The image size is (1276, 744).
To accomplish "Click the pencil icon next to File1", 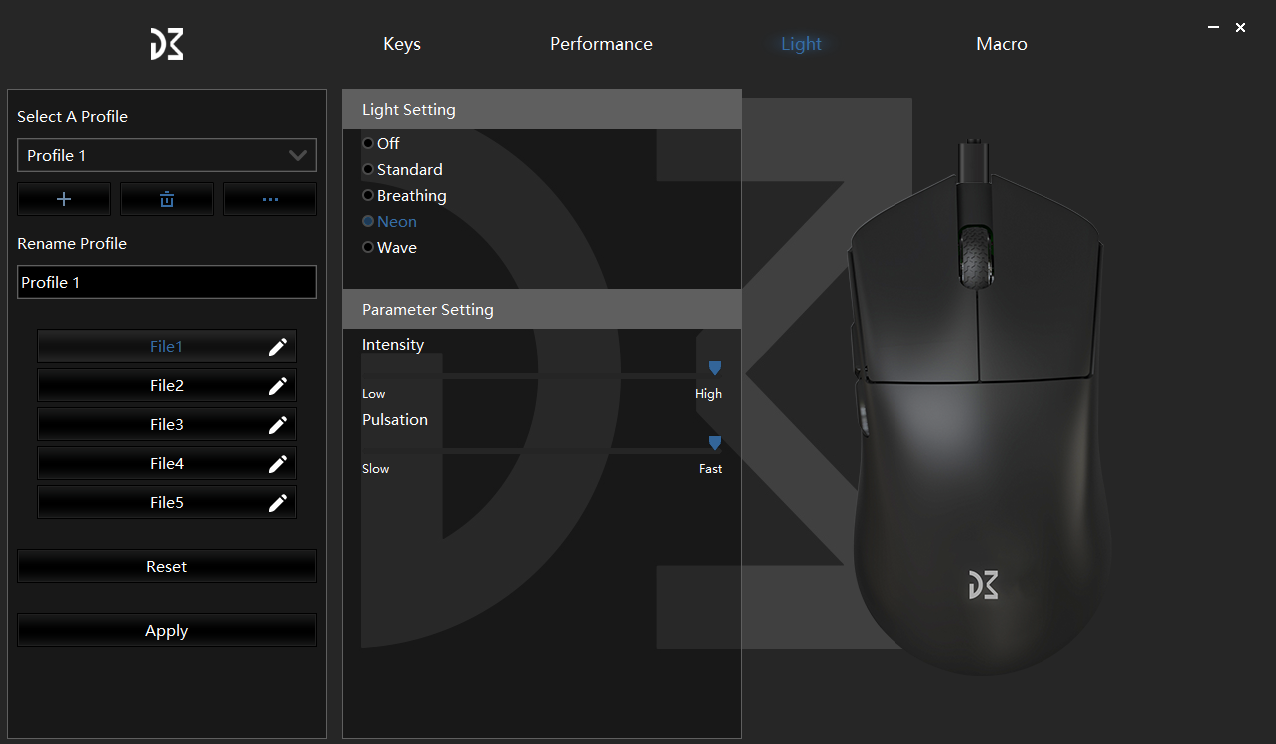I will coord(278,347).
